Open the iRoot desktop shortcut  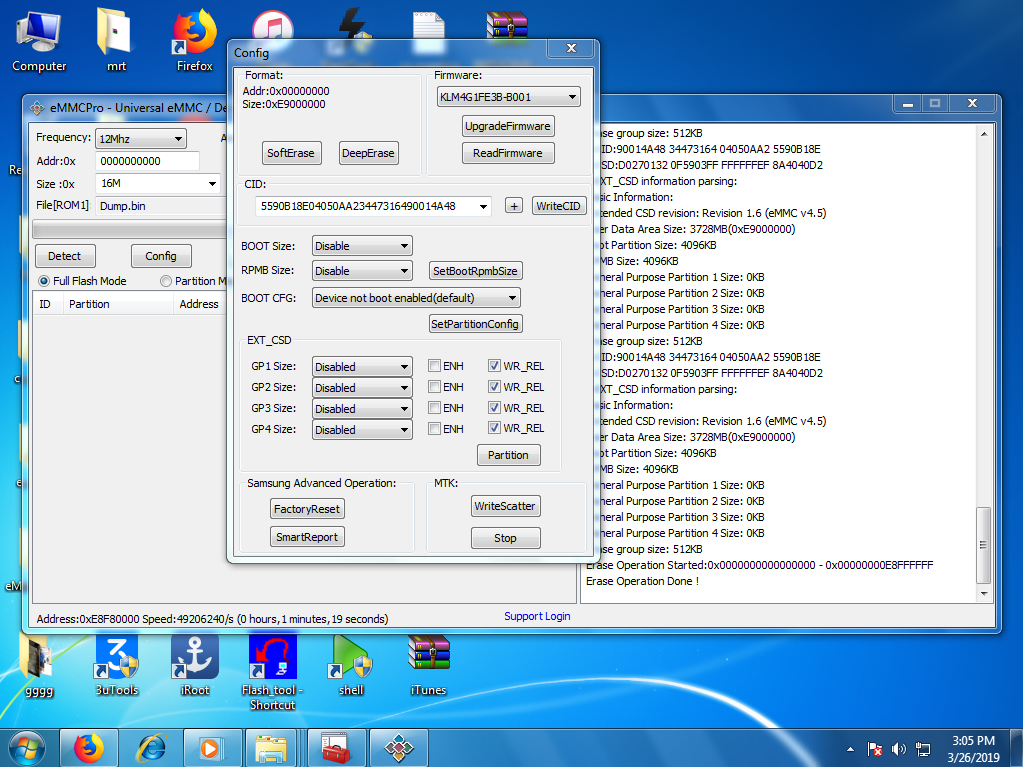[x=194, y=665]
